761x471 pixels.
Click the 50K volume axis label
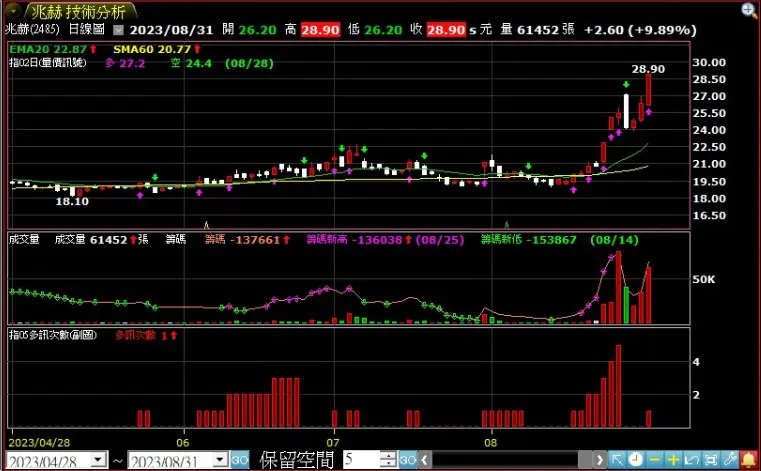pos(704,279)
